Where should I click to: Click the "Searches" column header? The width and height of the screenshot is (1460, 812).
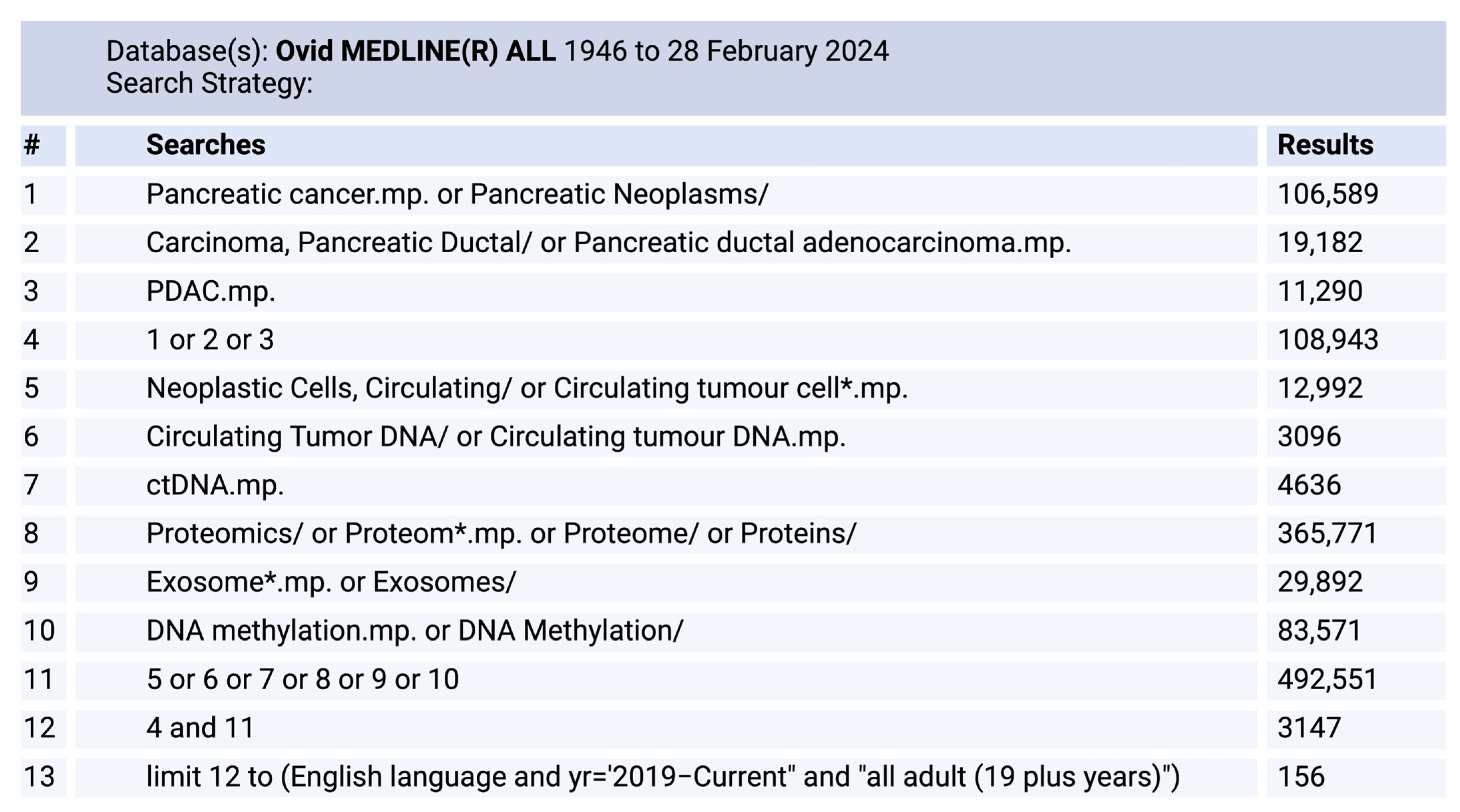point(206,145)
